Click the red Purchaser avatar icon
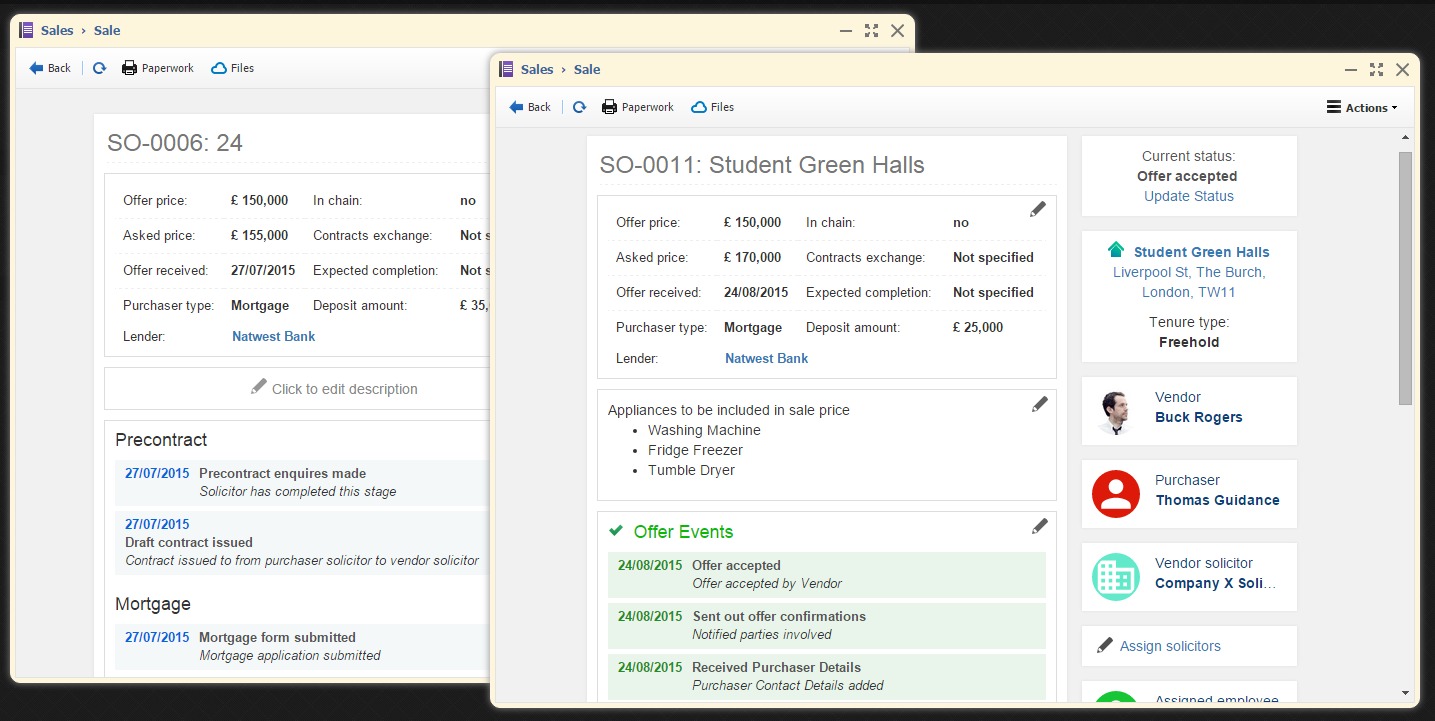The image size is (1435, 721). click(1116, 494)
